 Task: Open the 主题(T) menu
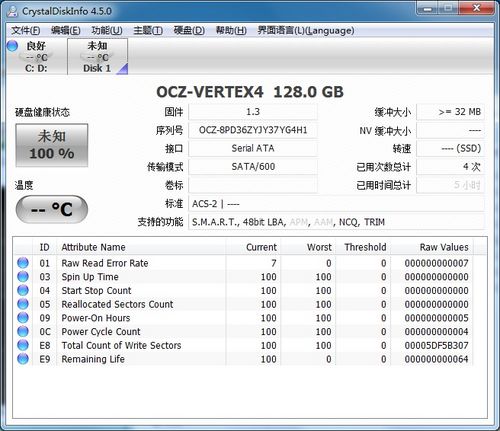coord(148,30)
